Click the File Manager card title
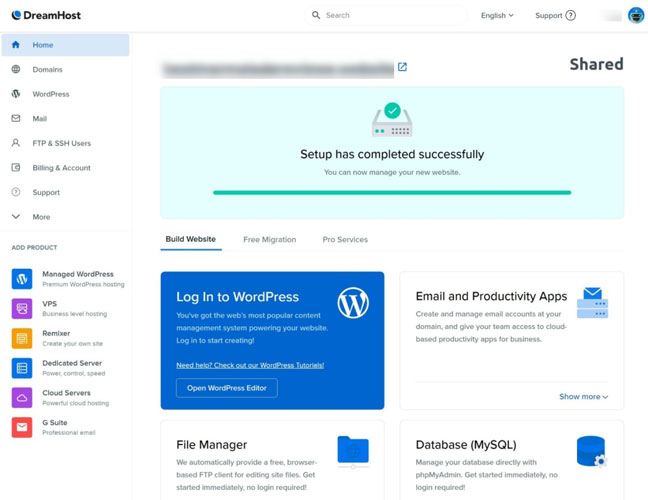 [212, 445]
